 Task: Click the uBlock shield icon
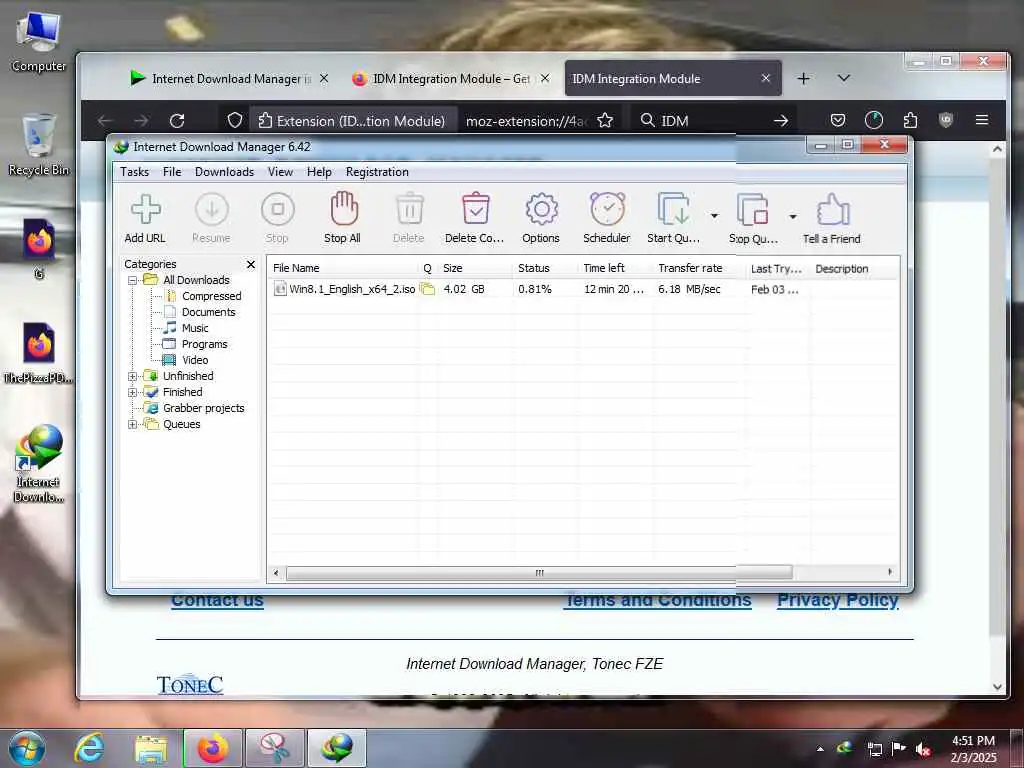pos(946,120)
